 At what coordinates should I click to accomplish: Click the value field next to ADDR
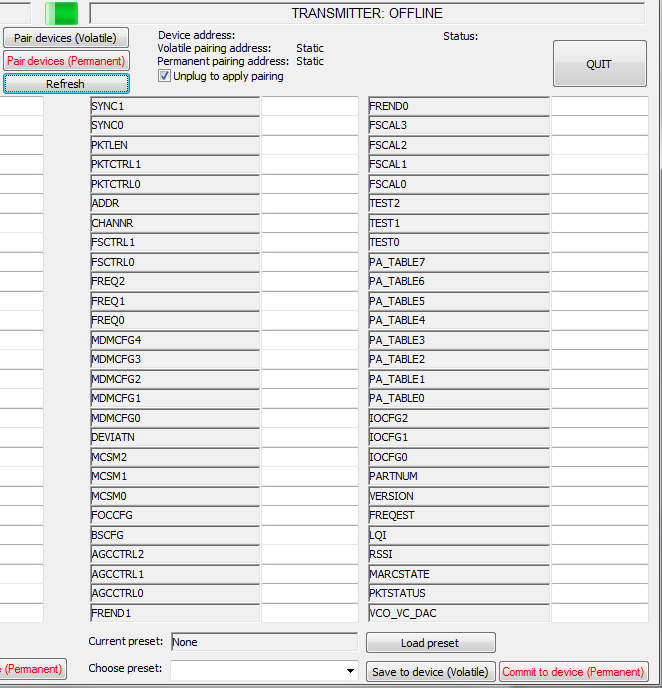point(310,204)
